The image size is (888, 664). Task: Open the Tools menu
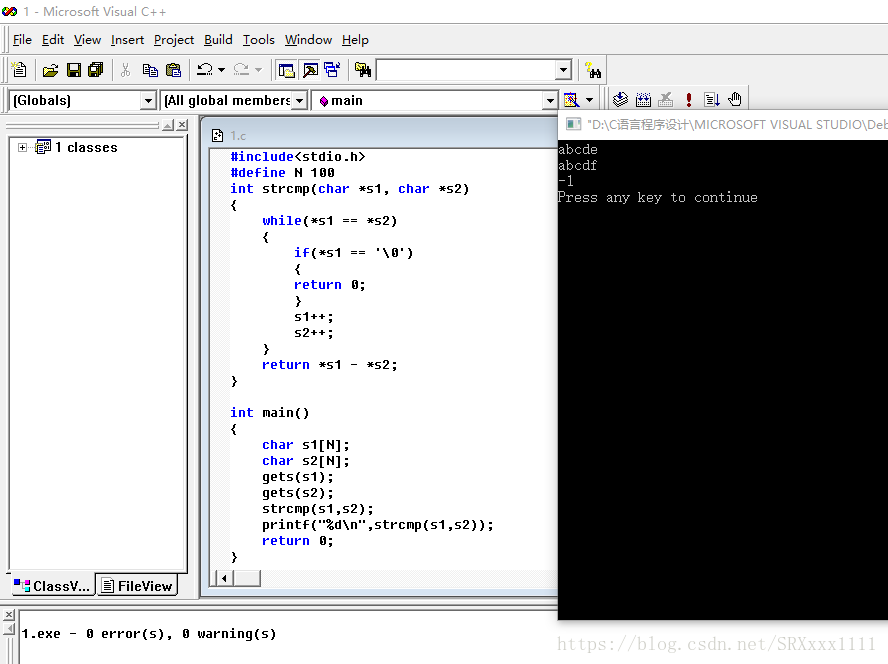[258, 40]
